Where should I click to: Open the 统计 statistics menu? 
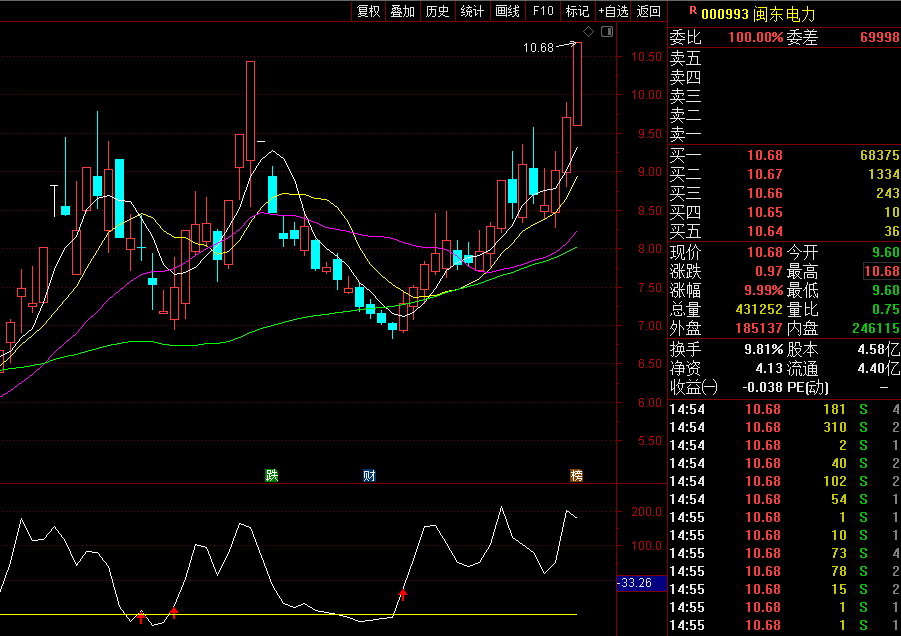point(472,11)
